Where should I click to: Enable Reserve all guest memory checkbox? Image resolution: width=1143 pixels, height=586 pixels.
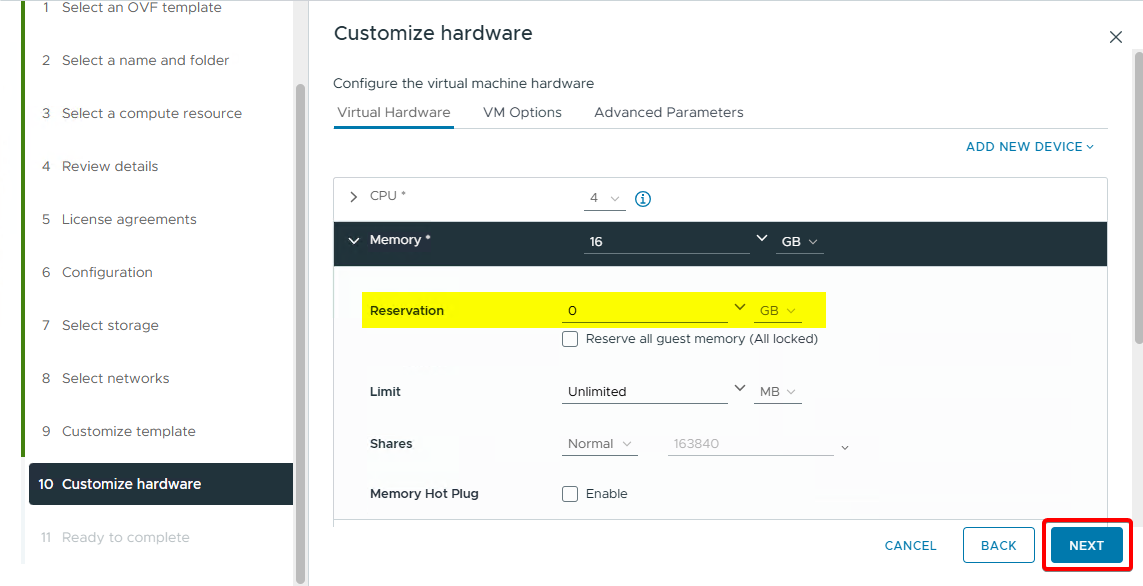pos(570,339)
